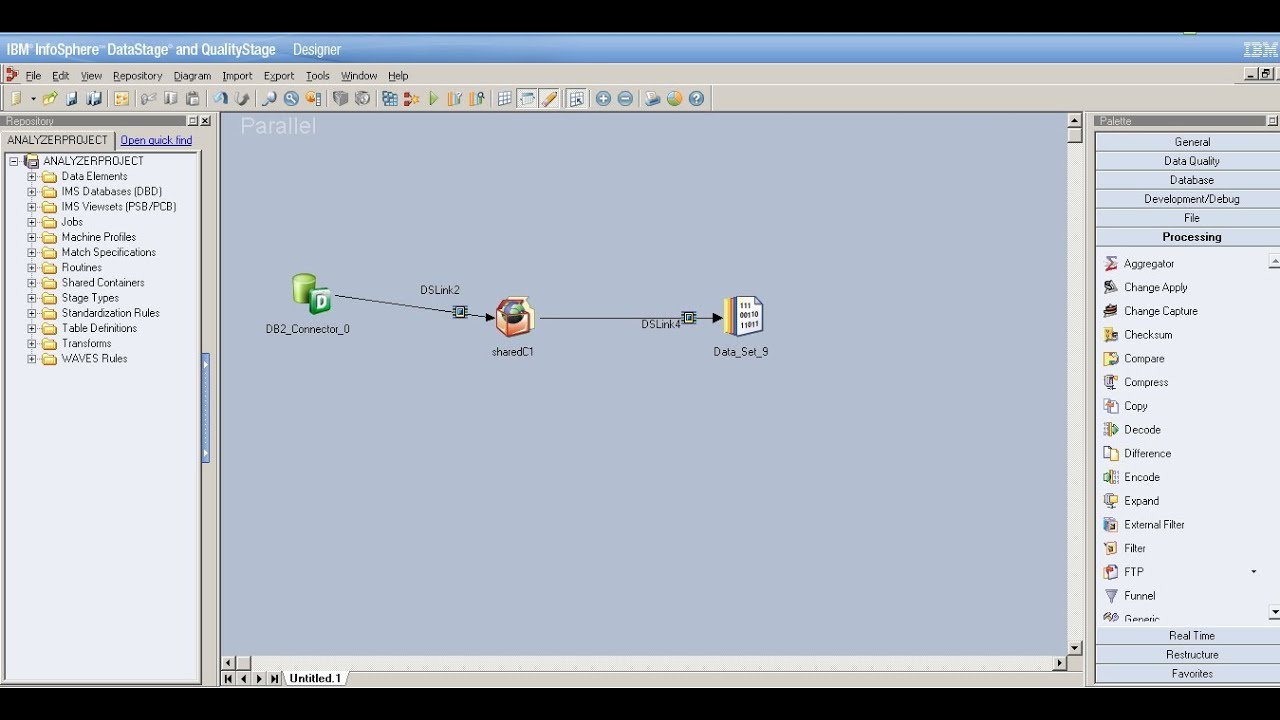Open the Repository menu

[x=137, y=76]
